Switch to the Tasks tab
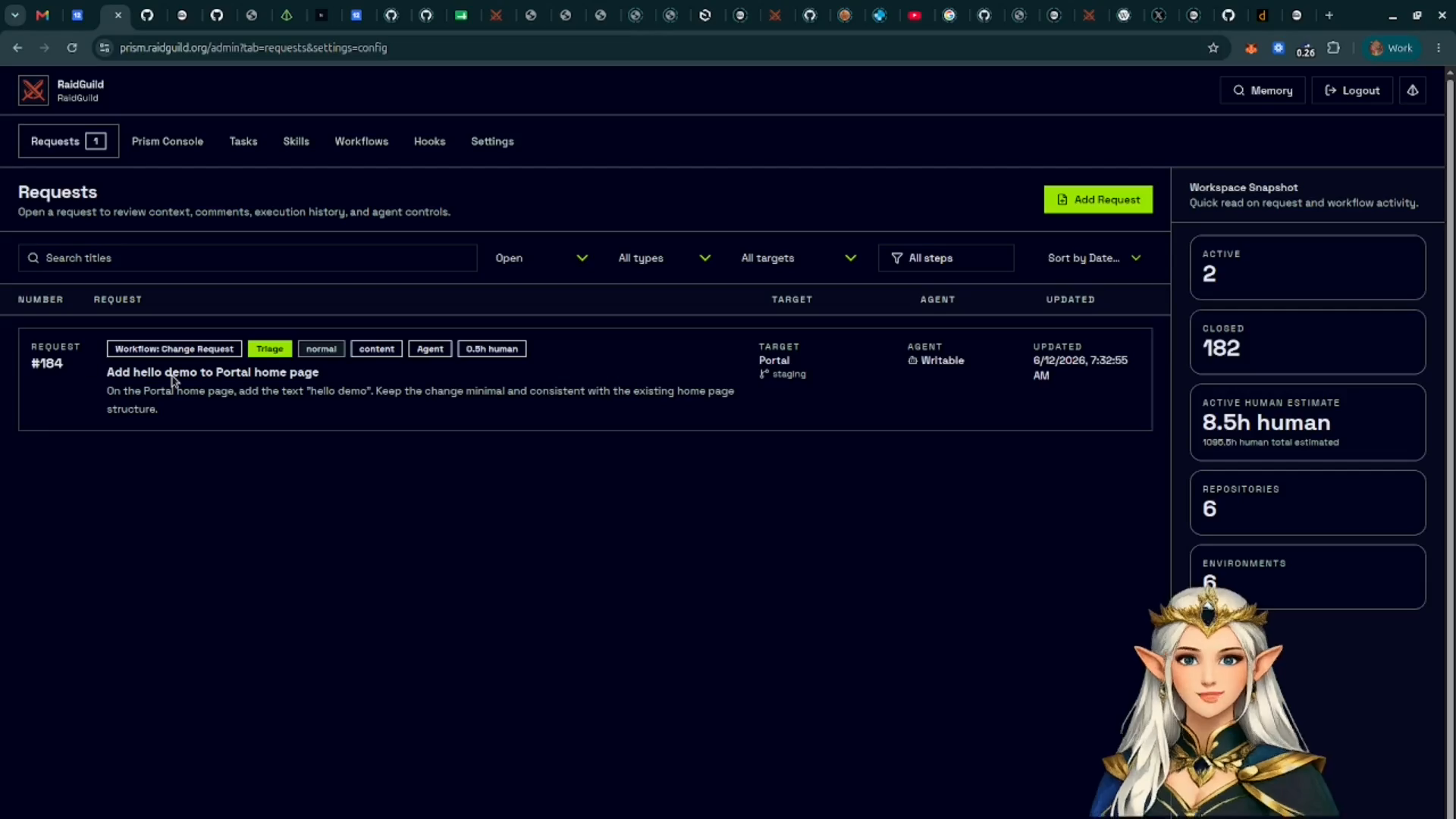Image resolution: width=1456 pixels, height=819 pixels. click(243, 141)
